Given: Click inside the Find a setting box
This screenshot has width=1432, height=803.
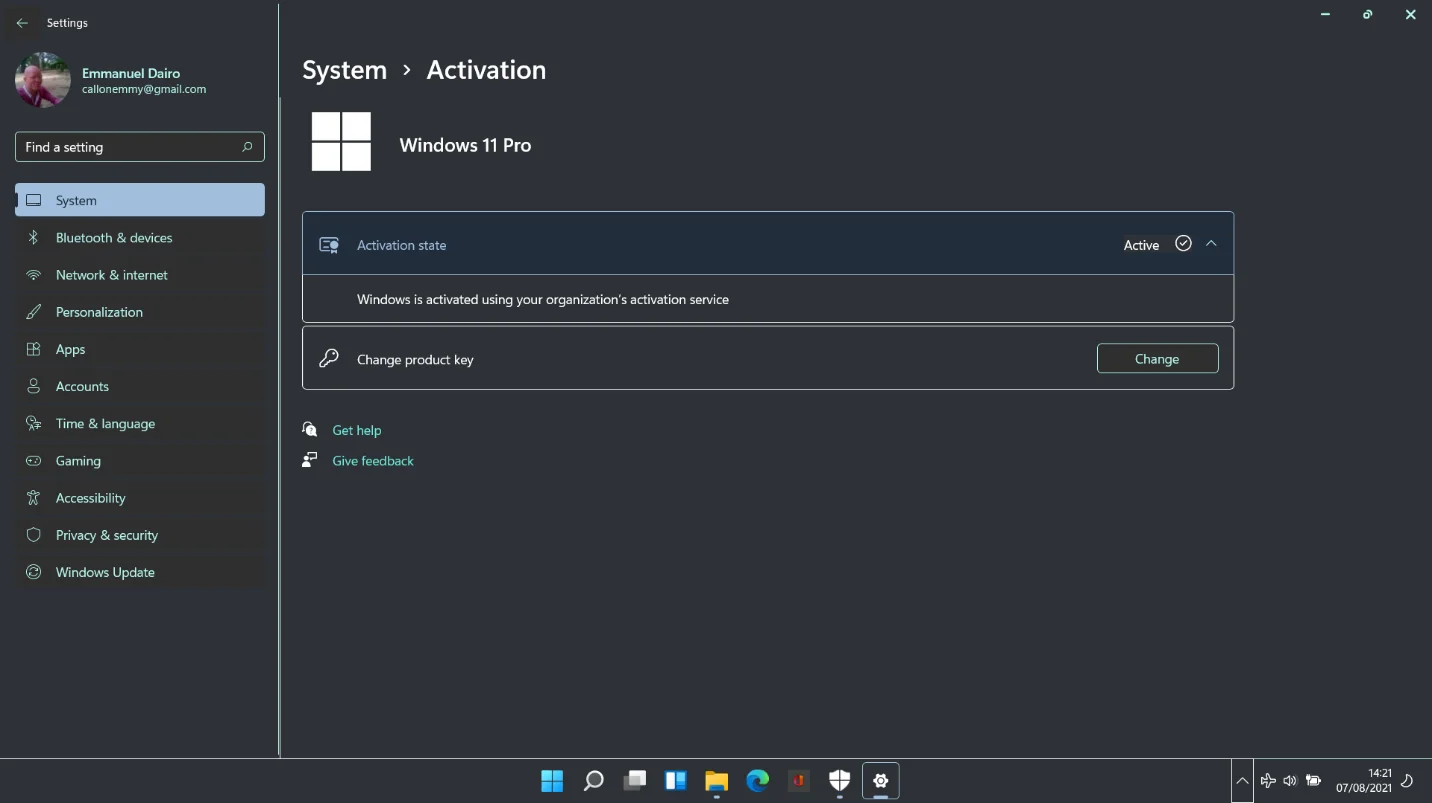Looking at the screenshot, I should coord(140,147).
